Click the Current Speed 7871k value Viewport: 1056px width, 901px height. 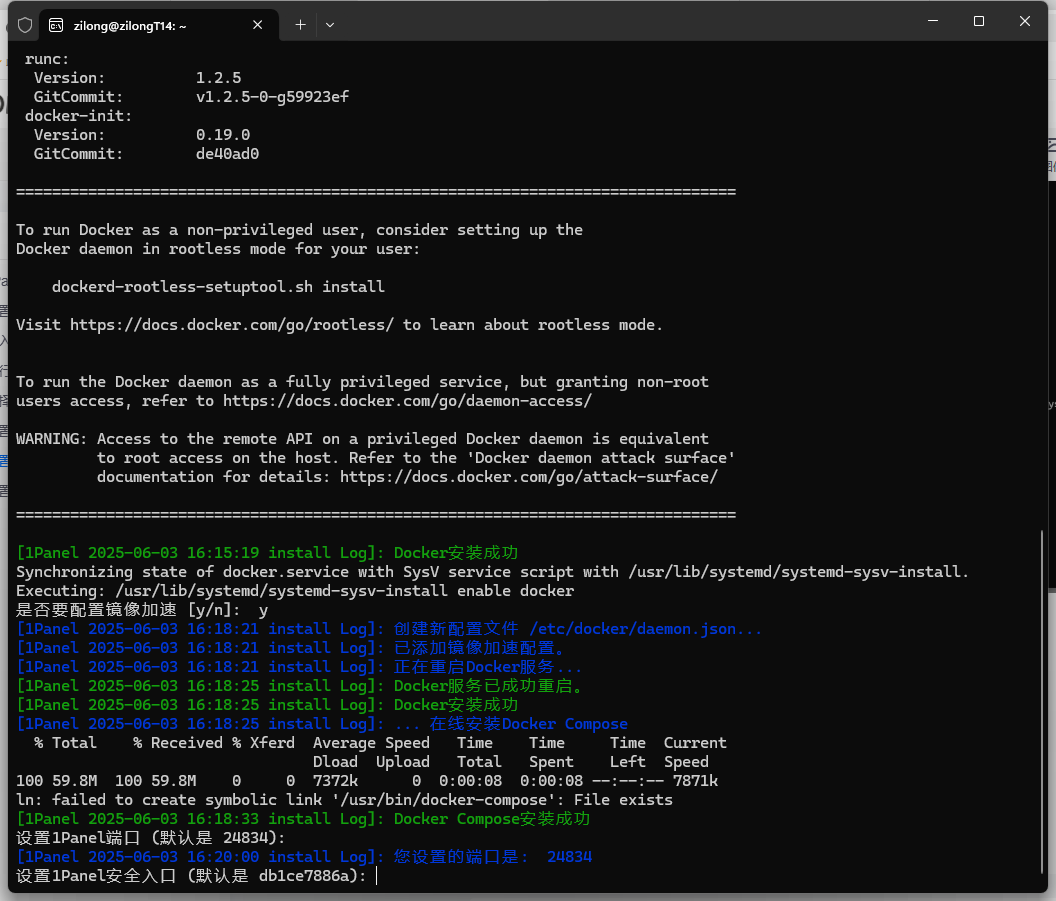tap(695, 781)
